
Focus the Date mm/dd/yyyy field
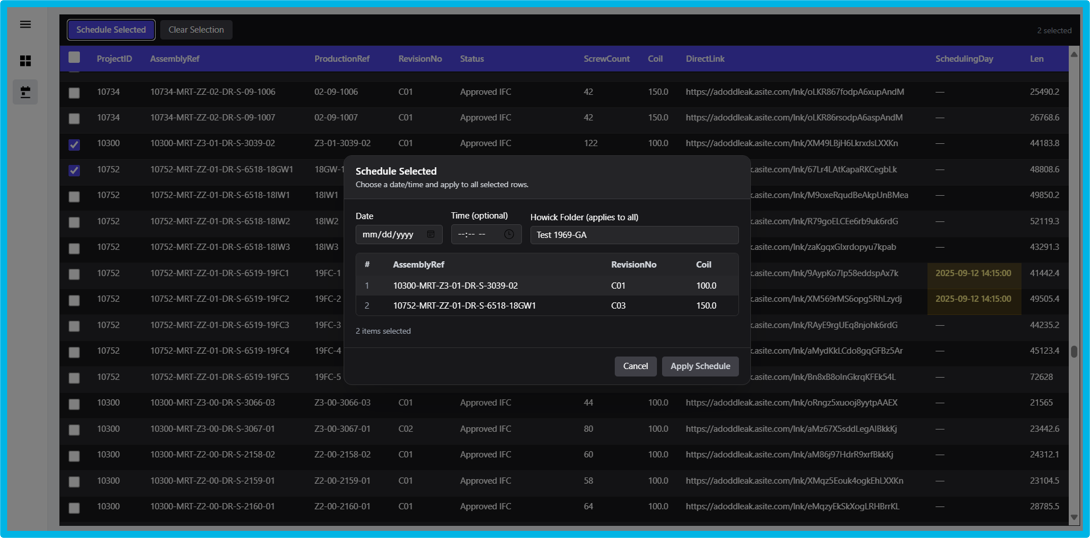tap(398, 235)
